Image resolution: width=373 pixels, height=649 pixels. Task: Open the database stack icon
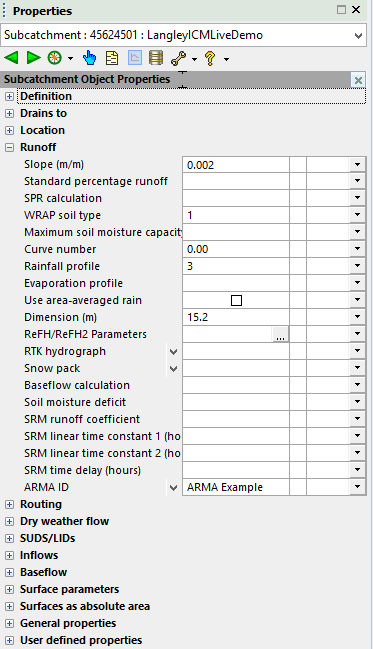[156, 58]
